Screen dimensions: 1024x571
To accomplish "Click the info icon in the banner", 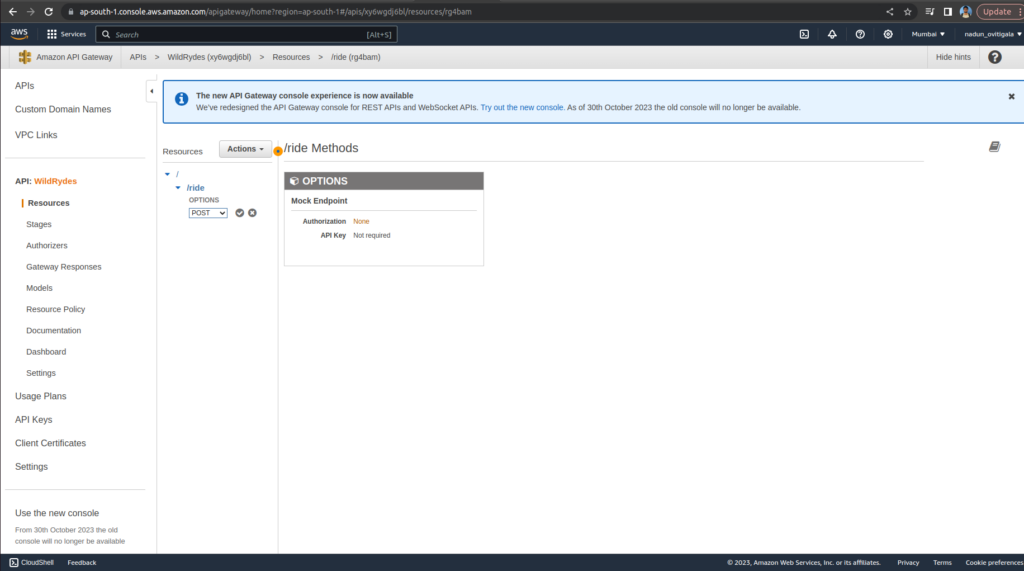I will (x=182, y=99).
